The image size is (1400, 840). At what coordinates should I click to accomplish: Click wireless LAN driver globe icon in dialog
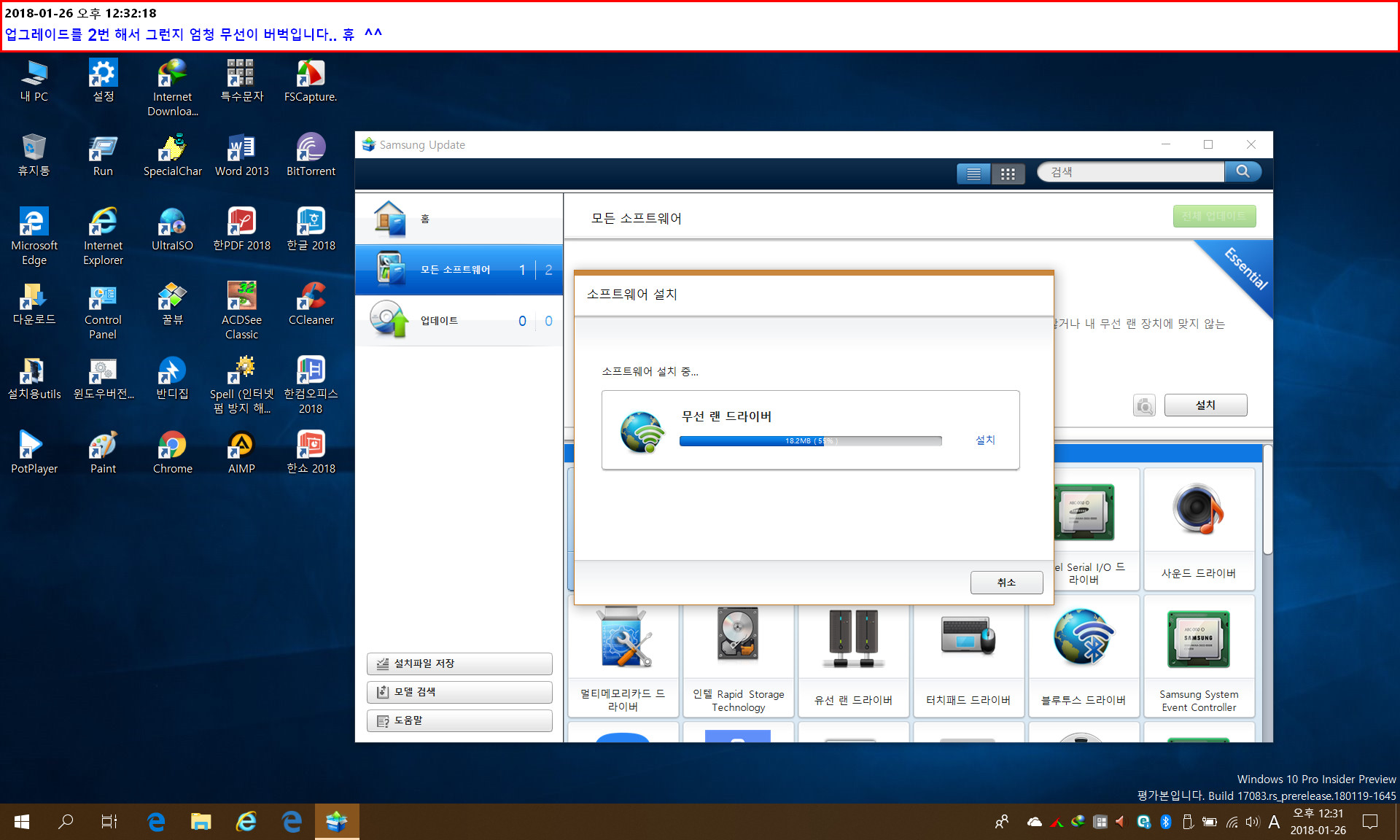click(x=642, y=432)
